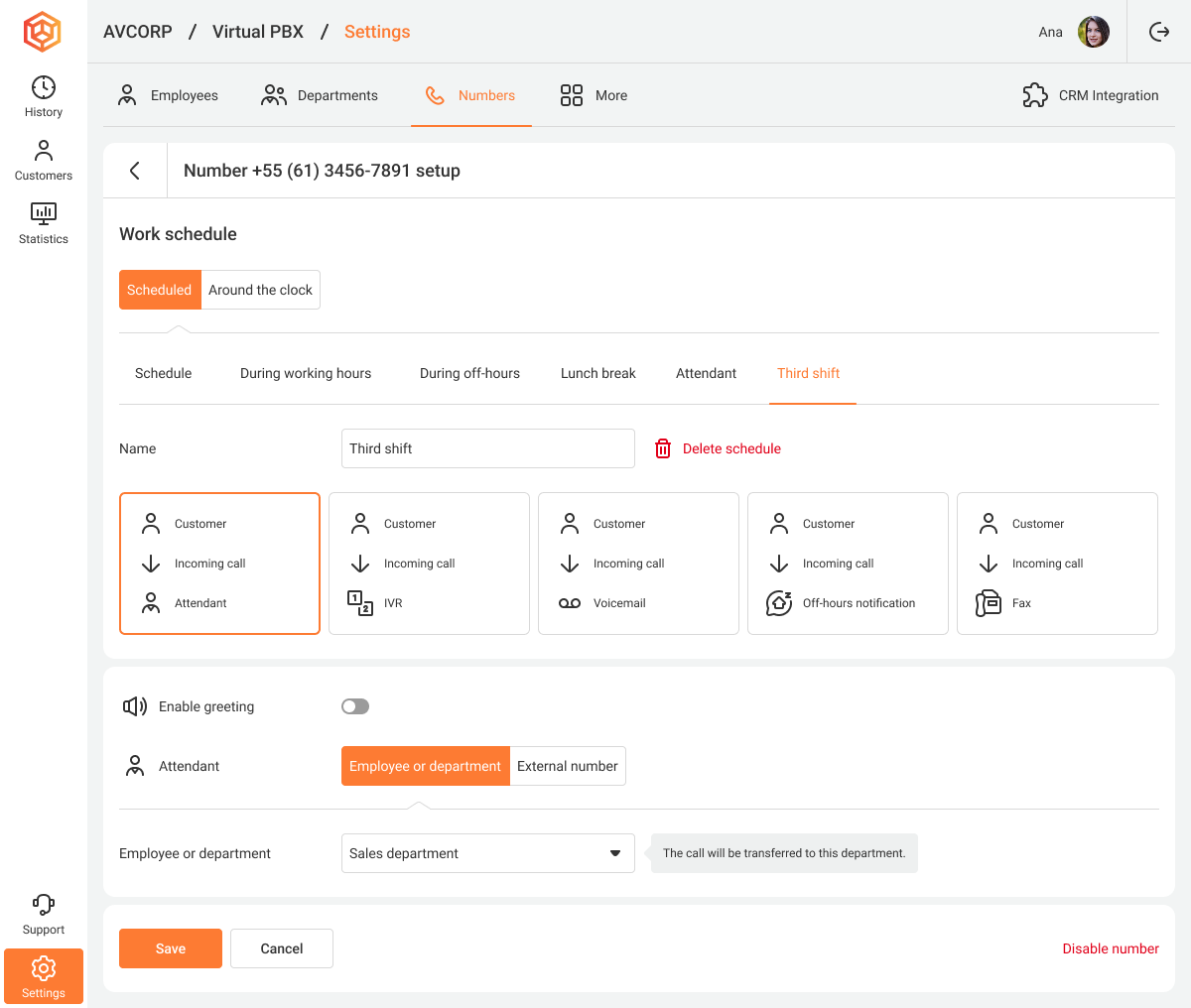Select the Off-hours notification routing card
Screen dimensions: 1191x1008
point(848,564)
